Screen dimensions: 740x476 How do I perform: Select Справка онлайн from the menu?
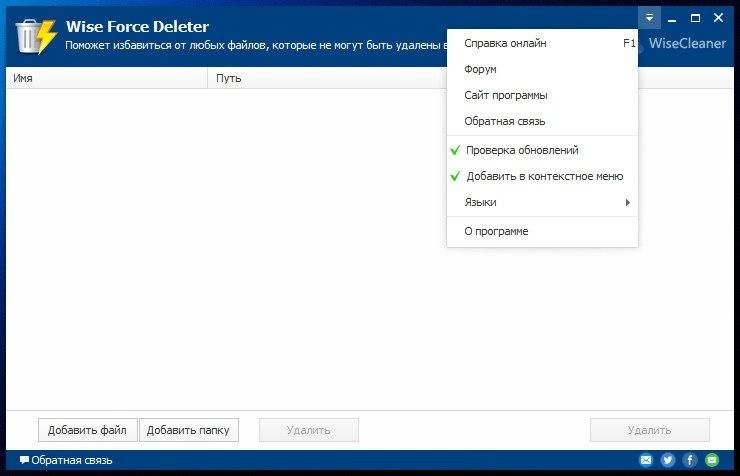pyautogui.click(x=542, y=43)
